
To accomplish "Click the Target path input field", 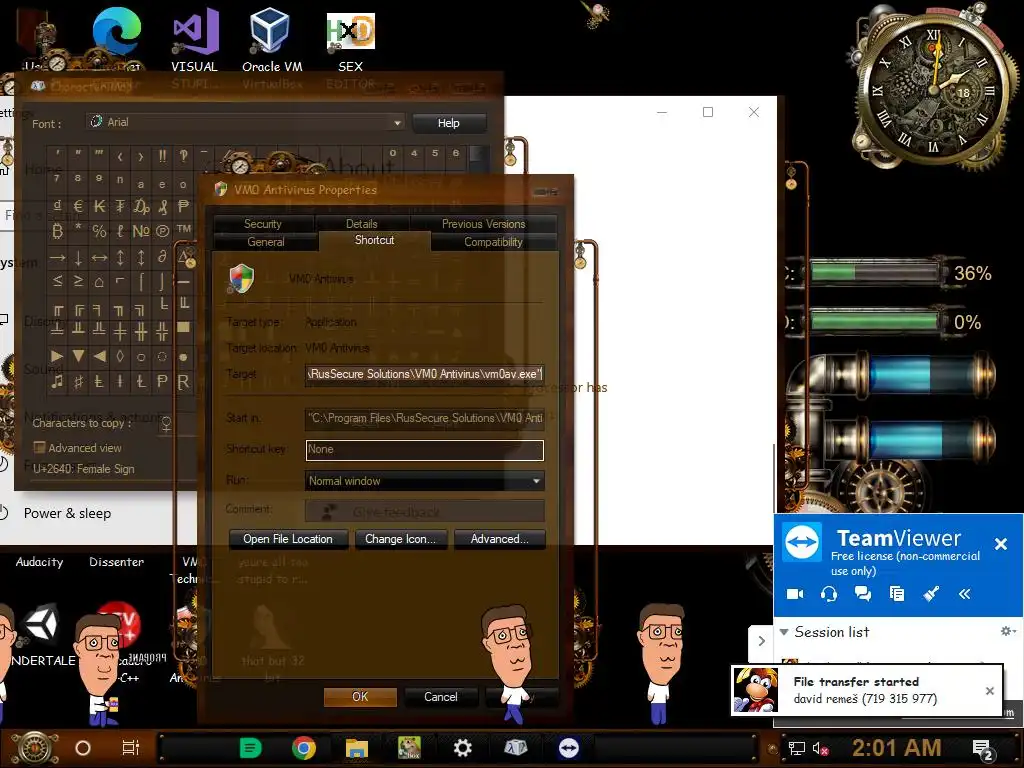I will pyautogui.click(x=424, y=374).
